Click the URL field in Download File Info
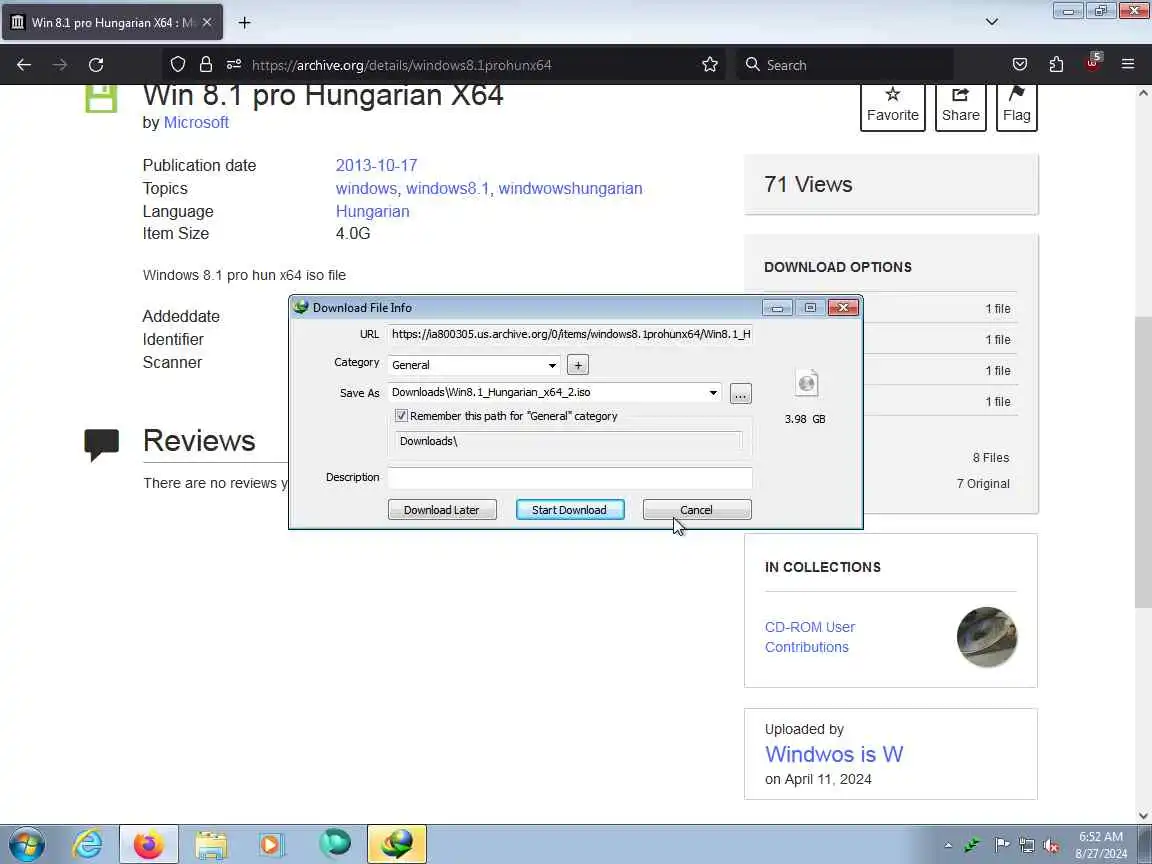 point(570,334)
